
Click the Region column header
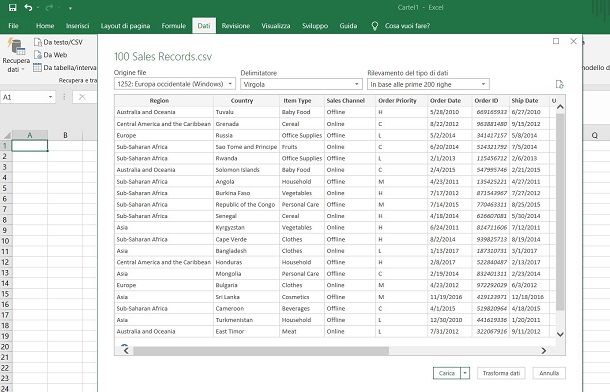point(164,101)
